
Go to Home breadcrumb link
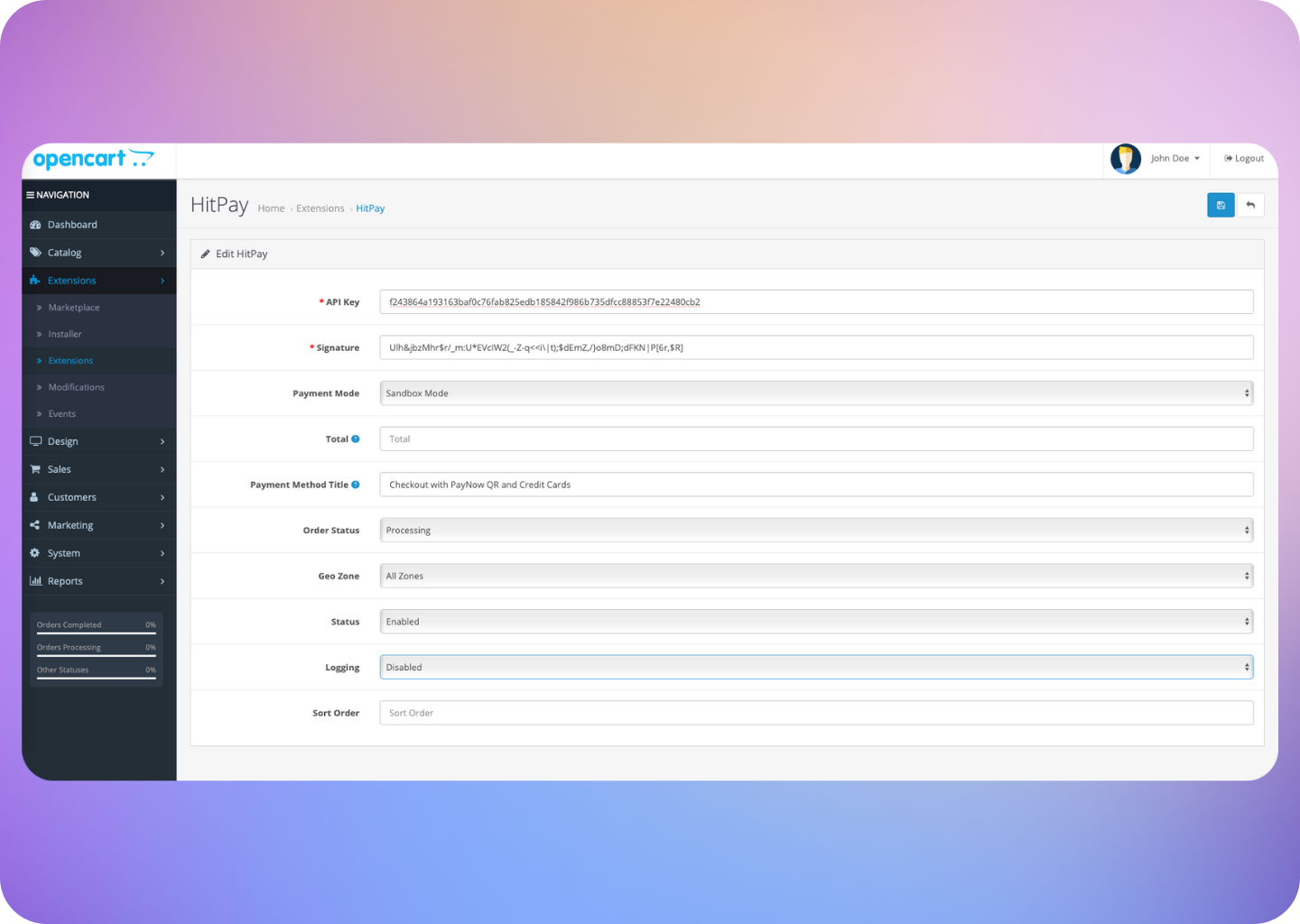click(271, 208)
